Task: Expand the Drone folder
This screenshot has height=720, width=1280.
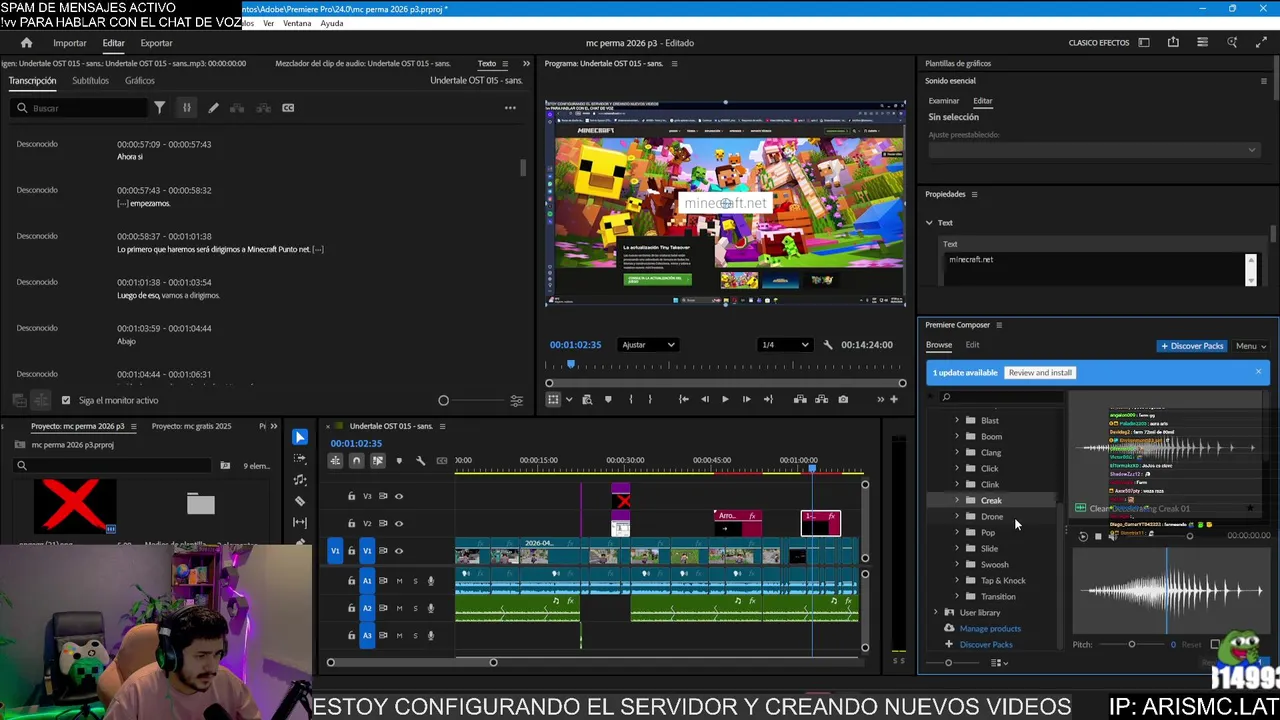Action: point(956,516)
